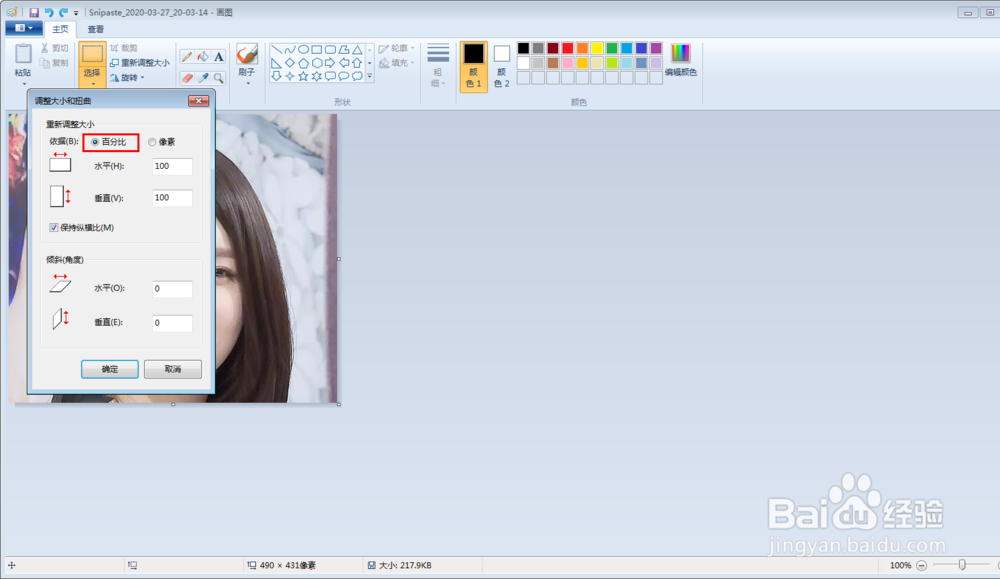Click the Save icon in title bar
This screenshot has height=579, width=1000.
[x=34, y=12]
